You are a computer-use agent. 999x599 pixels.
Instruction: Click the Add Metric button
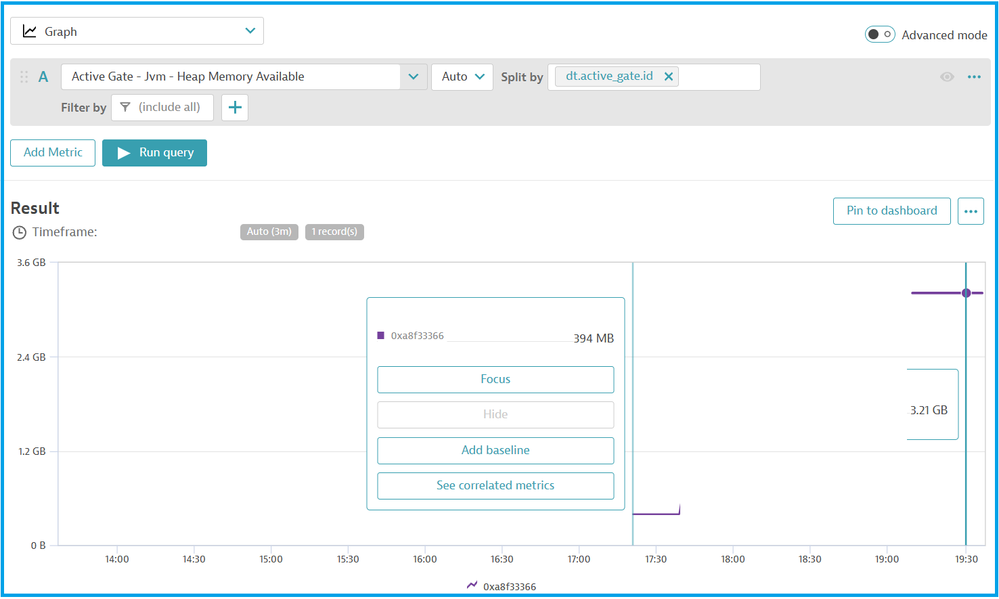click(x=53, y=153)
